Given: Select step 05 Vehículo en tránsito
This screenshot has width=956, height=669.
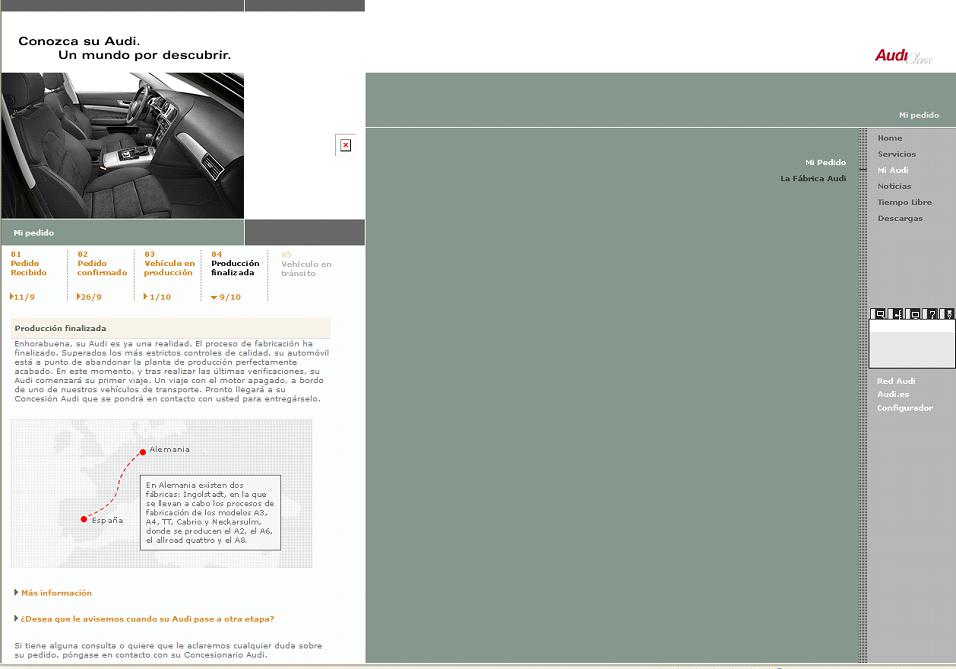Looking at the screenshot, I should point(306,264).
